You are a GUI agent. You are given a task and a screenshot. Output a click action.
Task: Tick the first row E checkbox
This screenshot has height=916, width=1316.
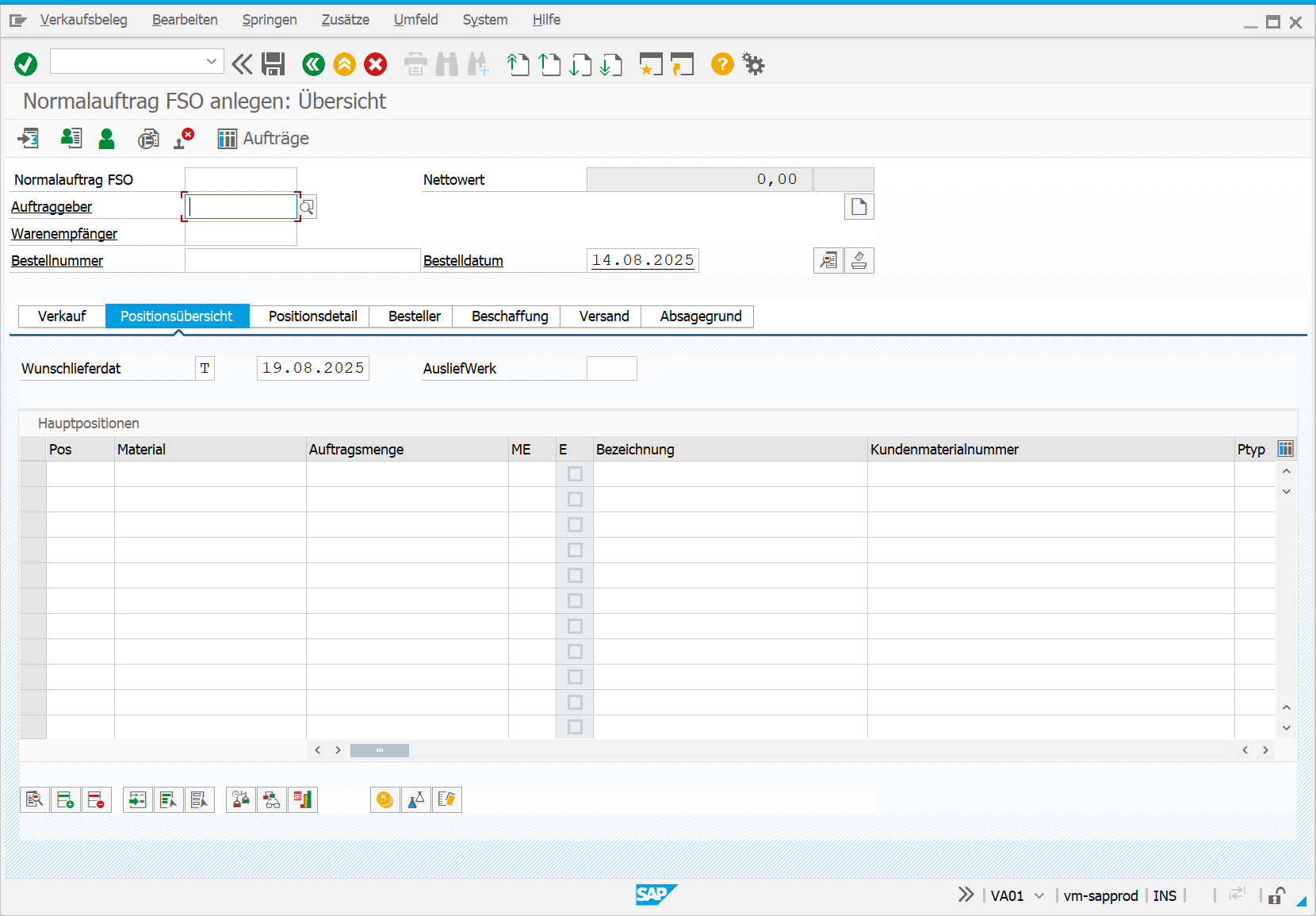tap(575, 474)
